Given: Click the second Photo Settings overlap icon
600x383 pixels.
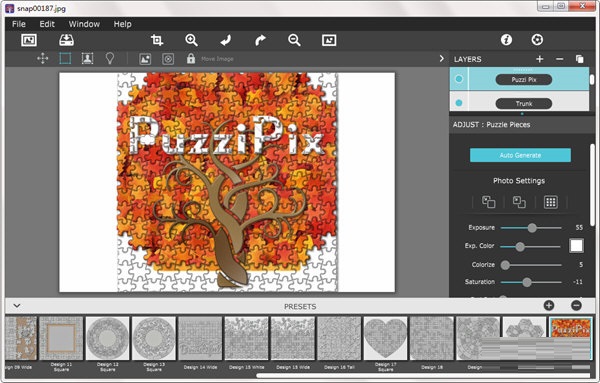Looking at the screenshot, I should point(519,202).
